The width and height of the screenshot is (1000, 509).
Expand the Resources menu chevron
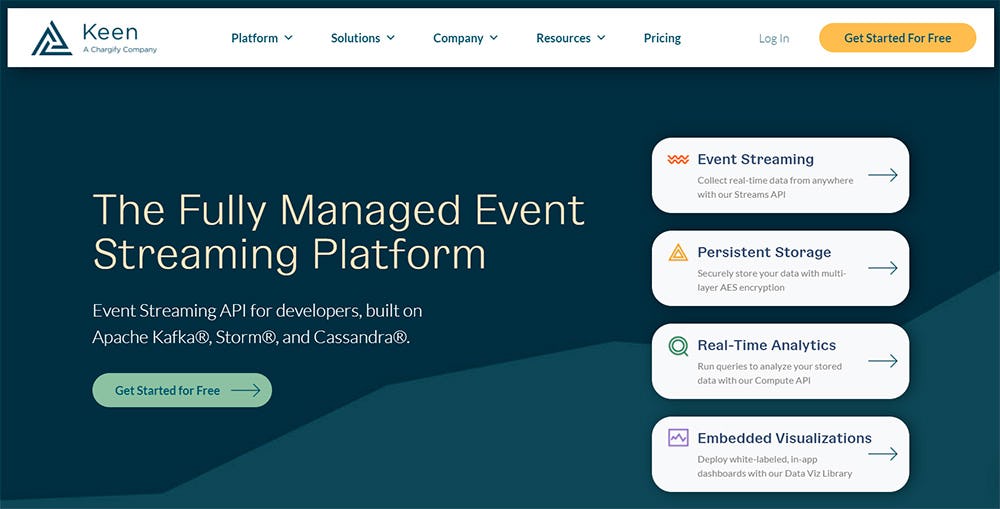tap(601, 38)
